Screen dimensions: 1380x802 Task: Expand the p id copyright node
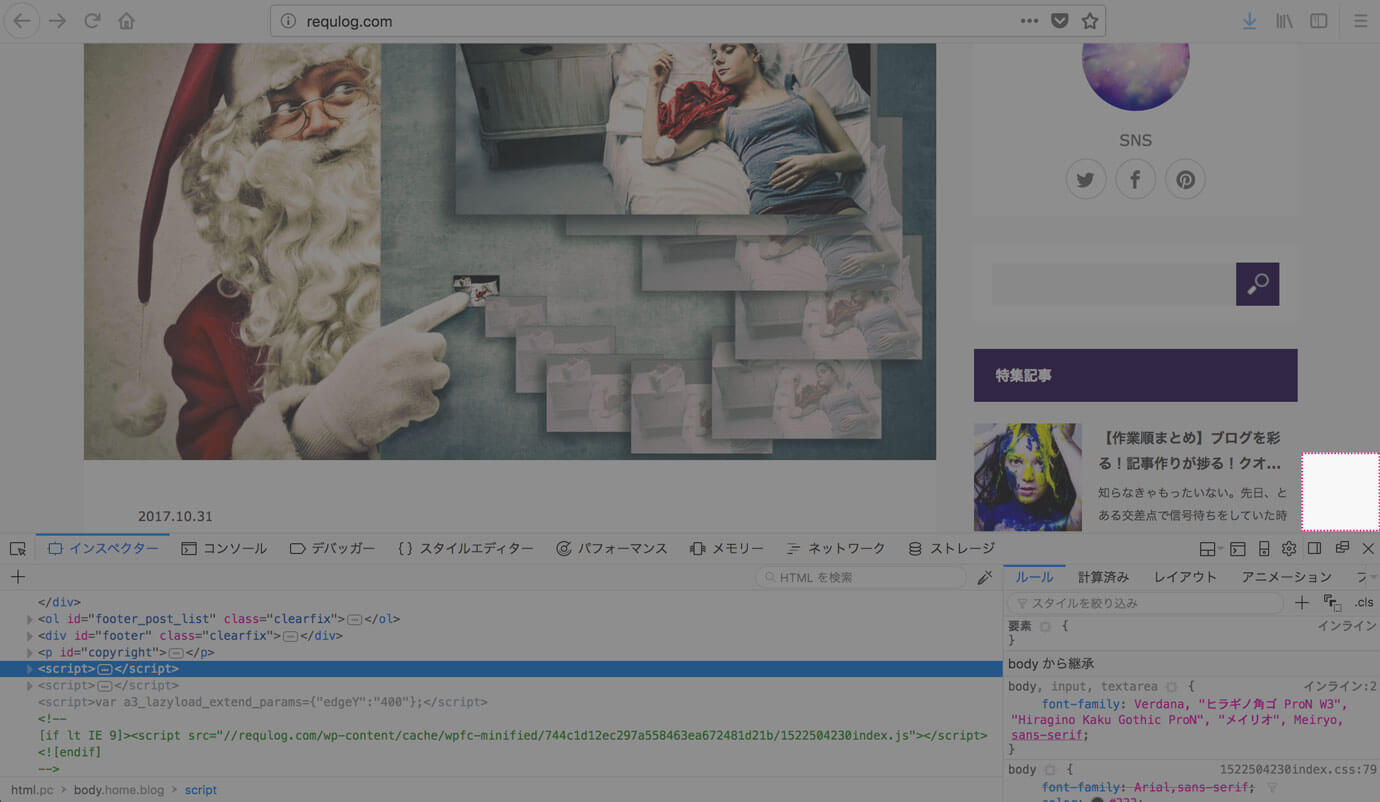click(30, 653)
